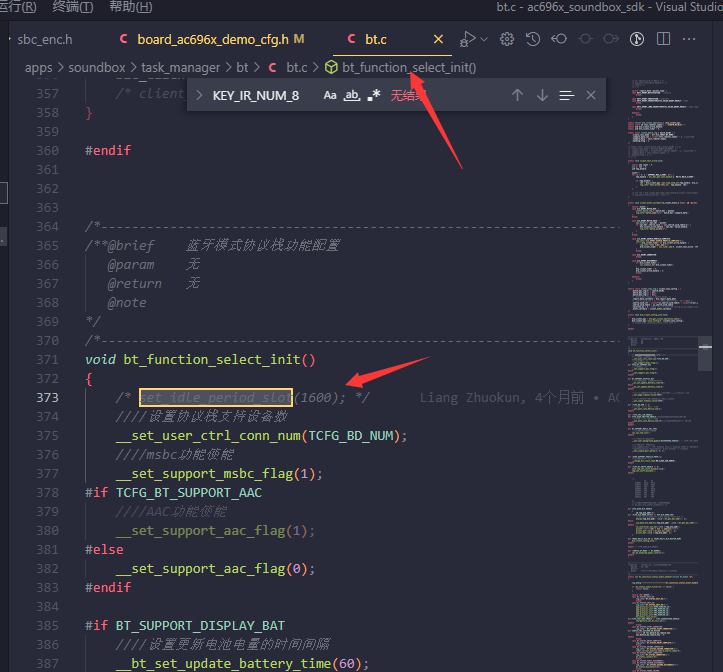Toggle Find in Selection icon
The width and height of the screenshot is (723, 672).
coord(567,95)
